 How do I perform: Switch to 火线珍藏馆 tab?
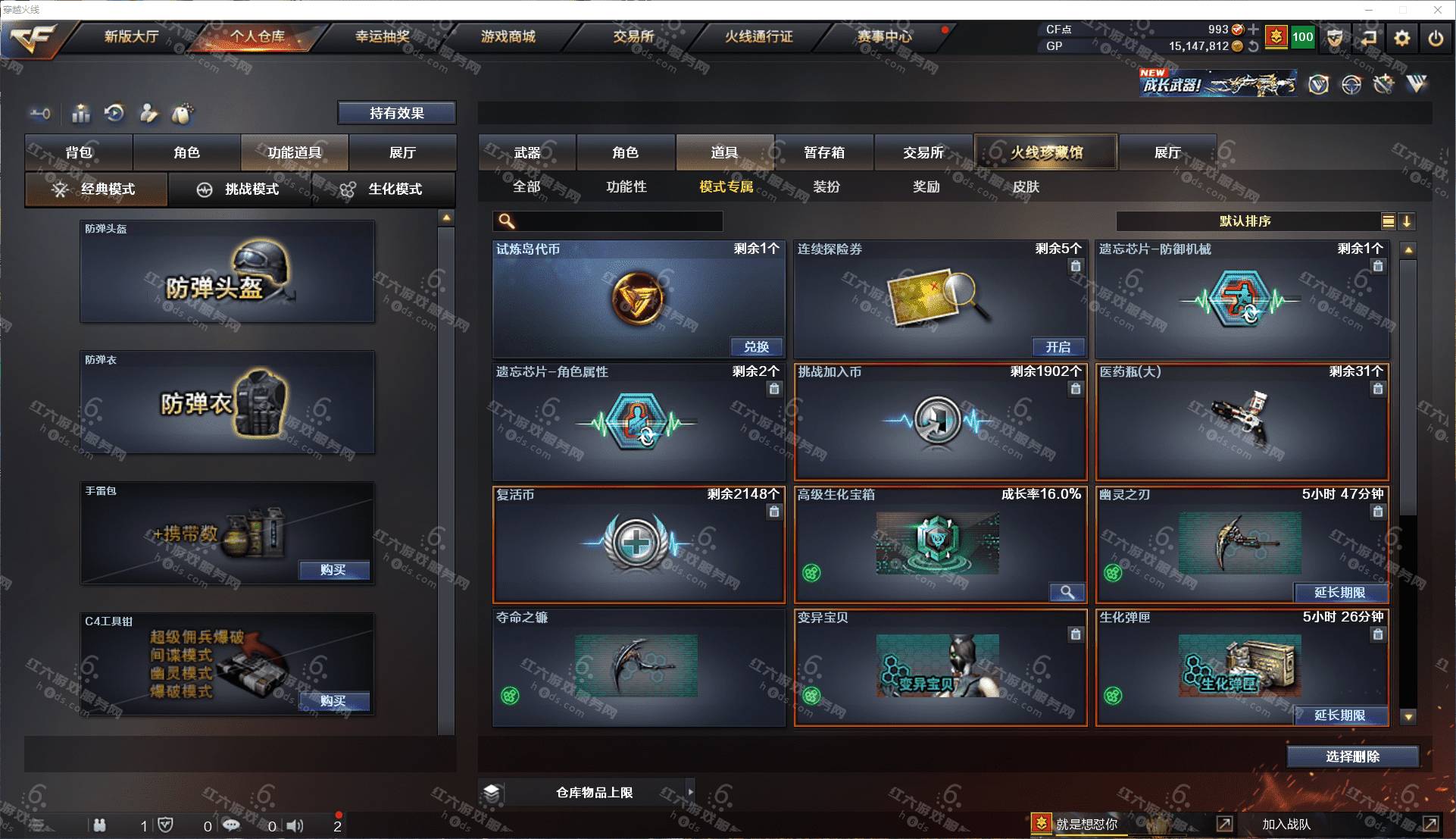(1046, 152)
